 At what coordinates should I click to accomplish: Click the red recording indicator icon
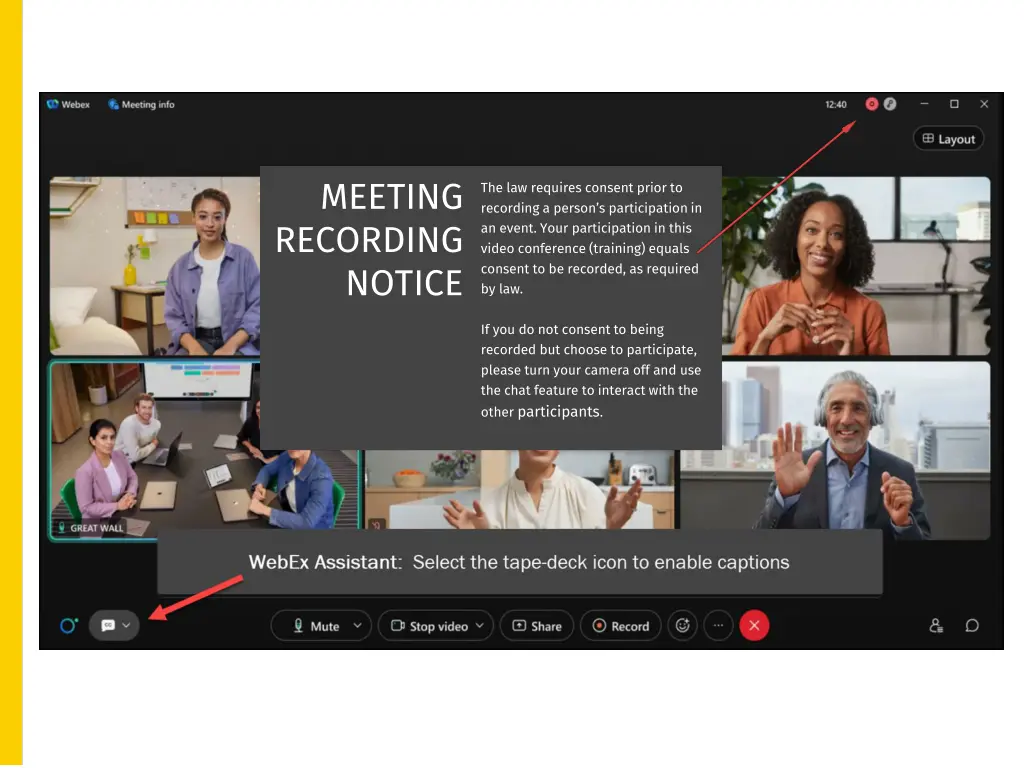tap(871, 104)
